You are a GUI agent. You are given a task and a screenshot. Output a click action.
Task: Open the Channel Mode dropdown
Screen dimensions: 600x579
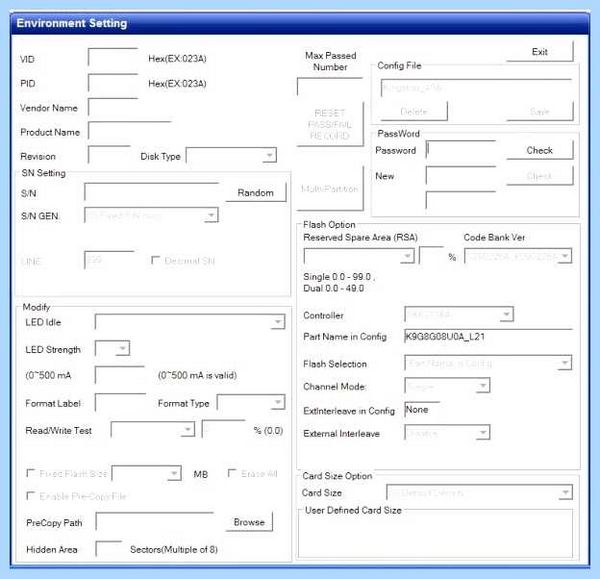447,386
